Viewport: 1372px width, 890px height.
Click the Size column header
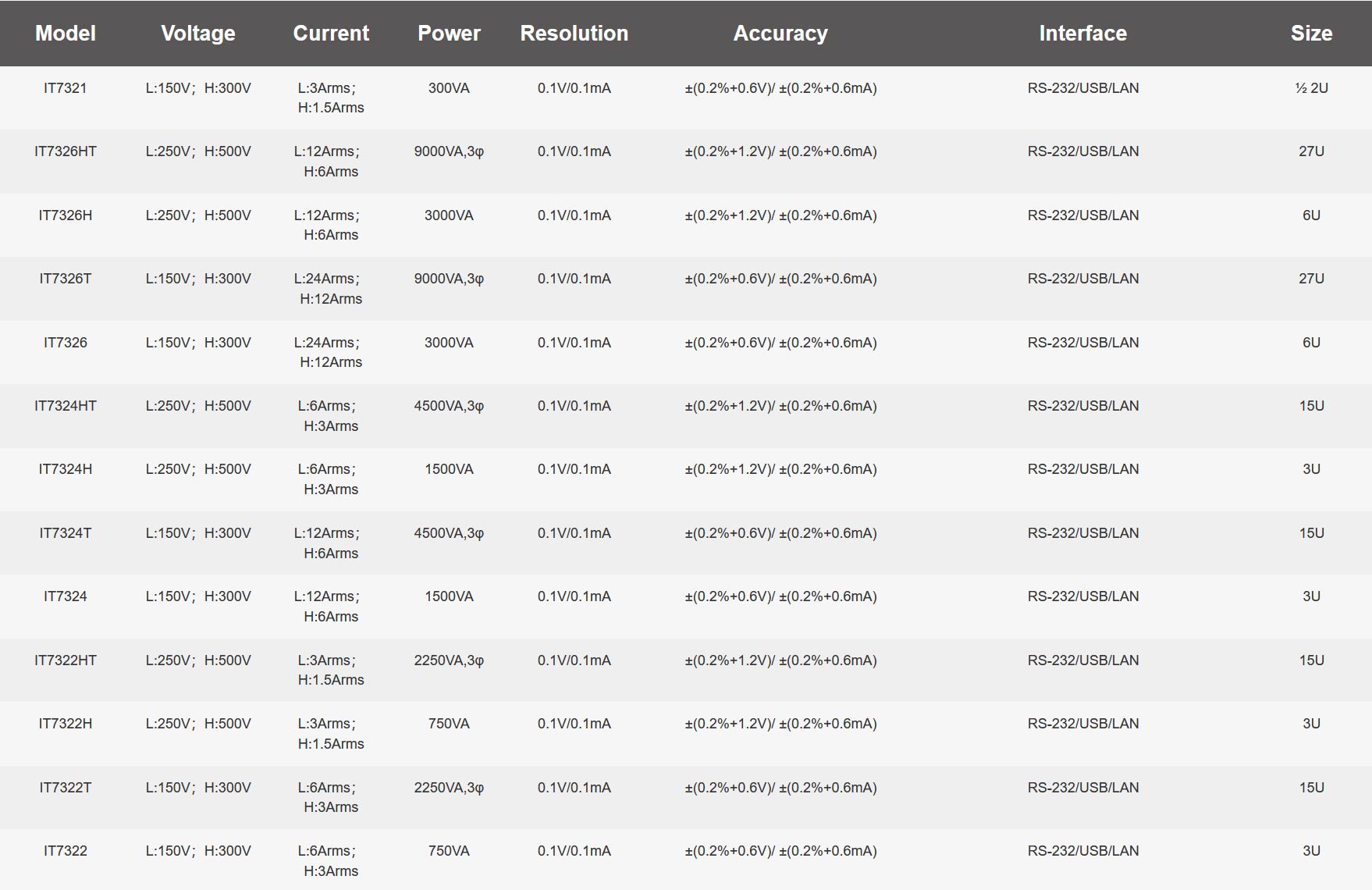tap(1311, 34)
